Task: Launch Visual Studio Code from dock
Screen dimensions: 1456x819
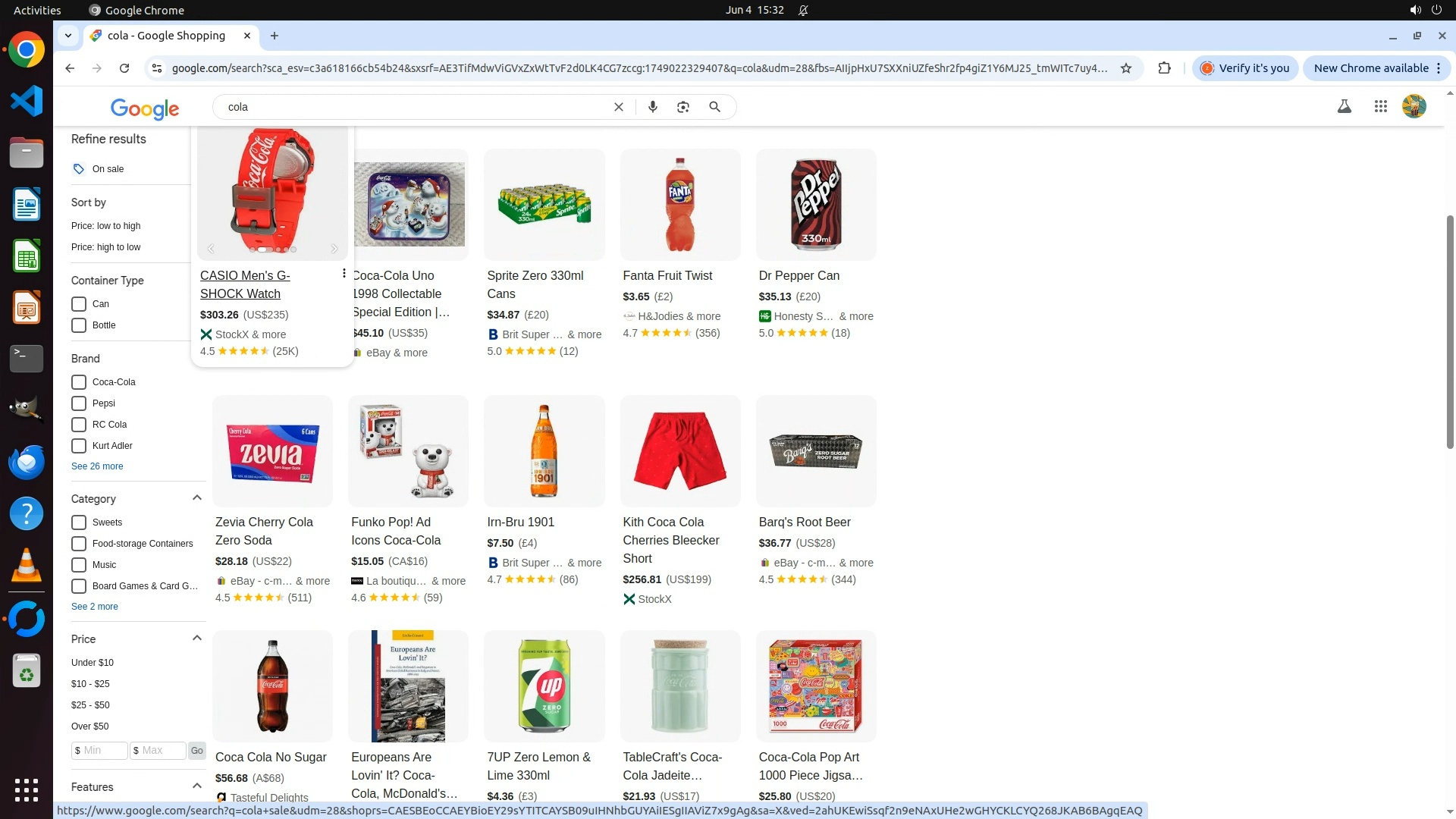Action: [x=27, y=101]
